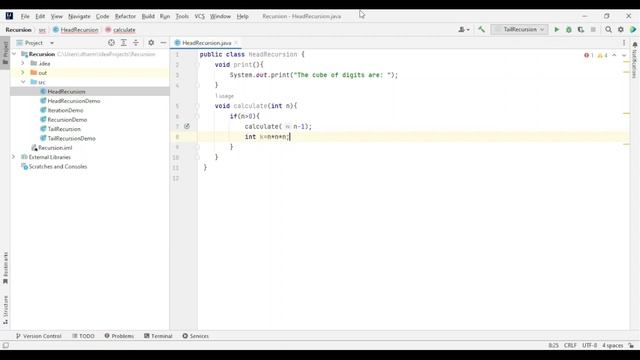Open the Services tool window
Image resolution: width=640 pixels, height=360 pixels.
pyautogui.click(x=196, y=336)
